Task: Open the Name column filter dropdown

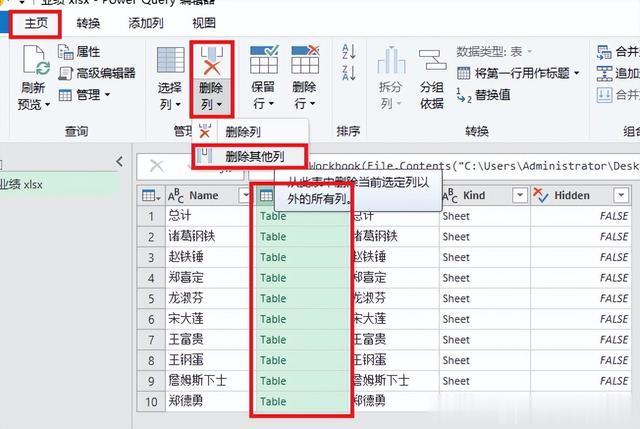Action: [245, 196]
